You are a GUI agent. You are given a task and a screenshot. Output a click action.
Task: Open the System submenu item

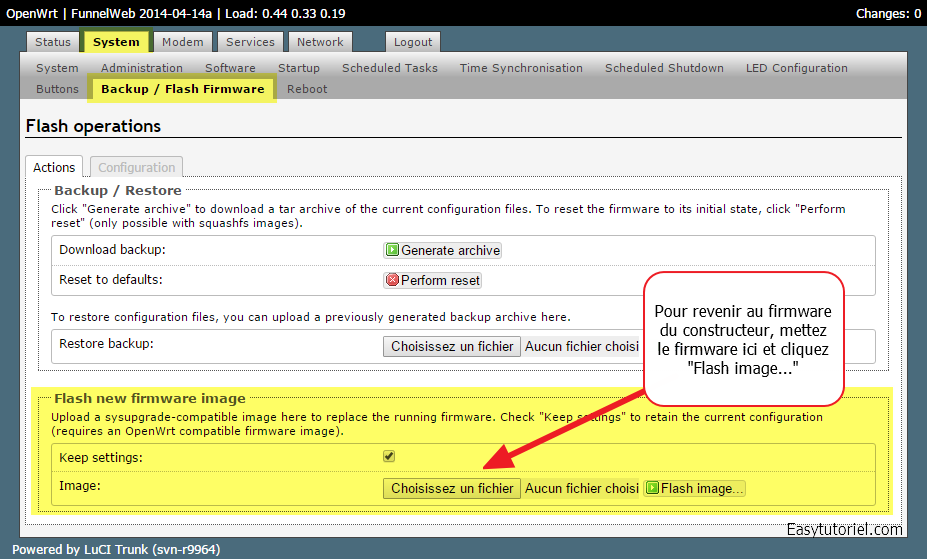point(57,68)
